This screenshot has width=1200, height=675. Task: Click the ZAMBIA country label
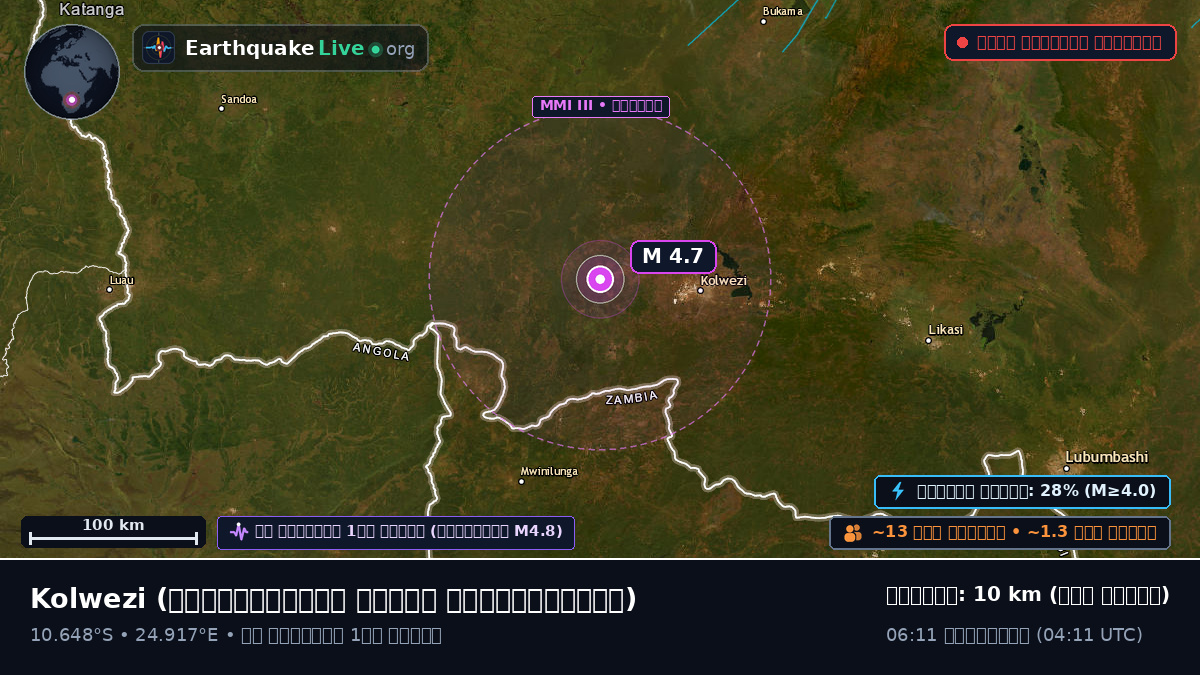632,398
